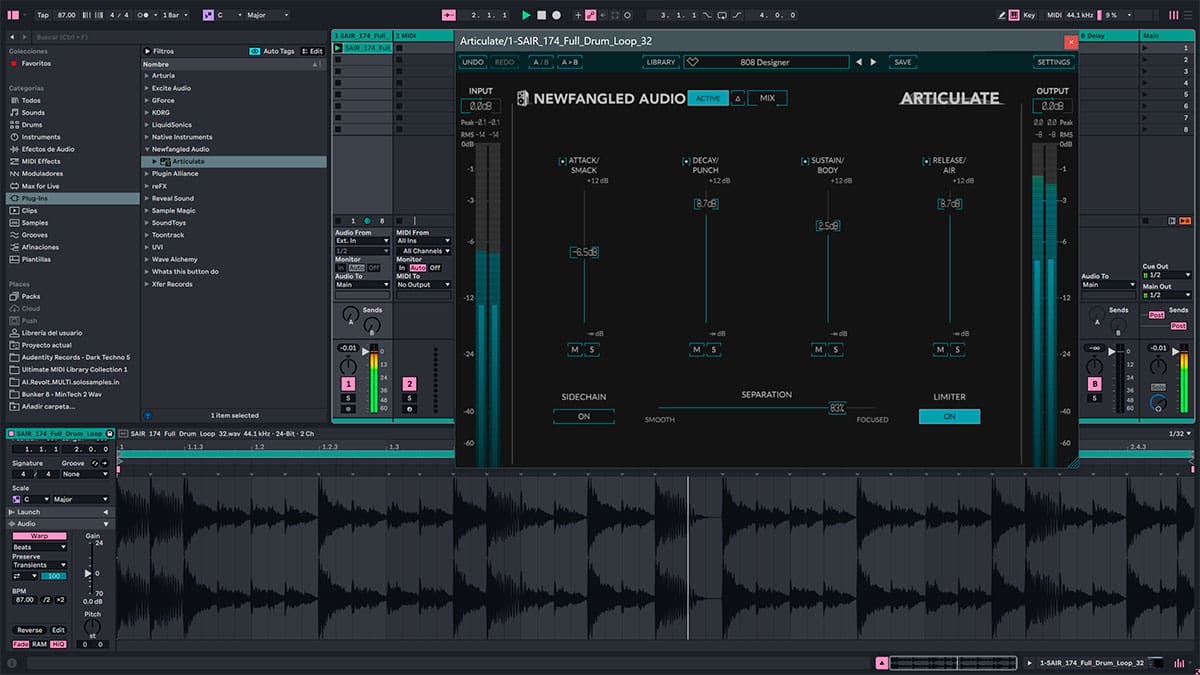
Task: Toggle the Limiter ON button
Action: pos(949,416)
